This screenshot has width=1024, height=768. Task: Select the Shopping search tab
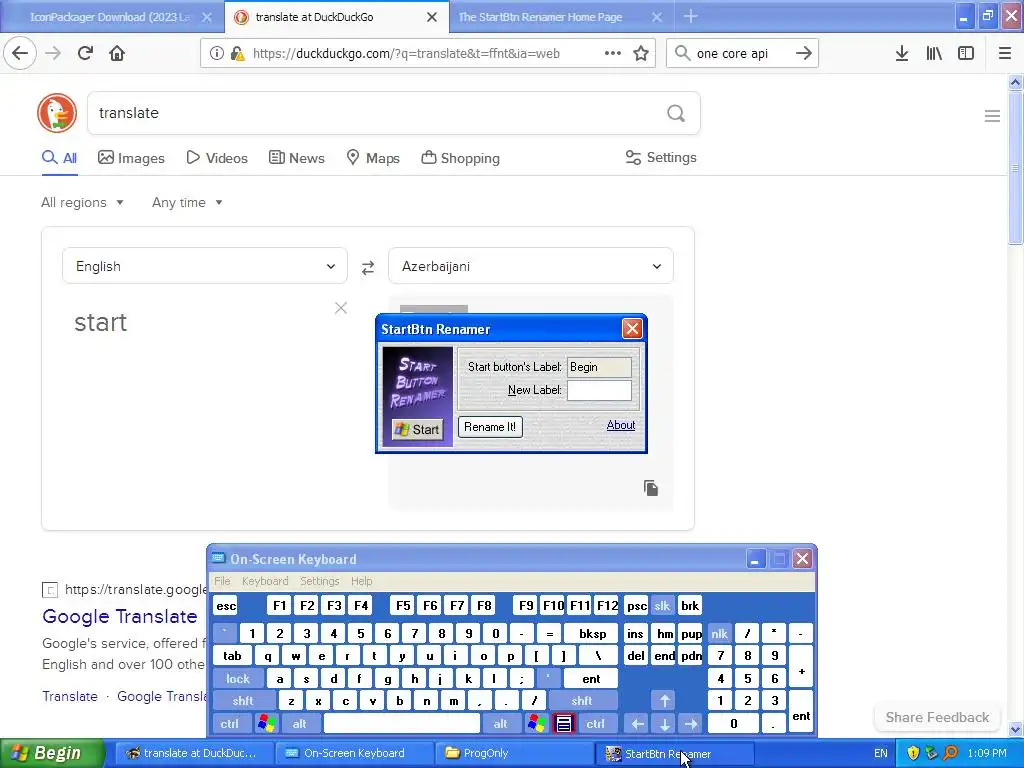pyautogui.click(x=460, y=158)
